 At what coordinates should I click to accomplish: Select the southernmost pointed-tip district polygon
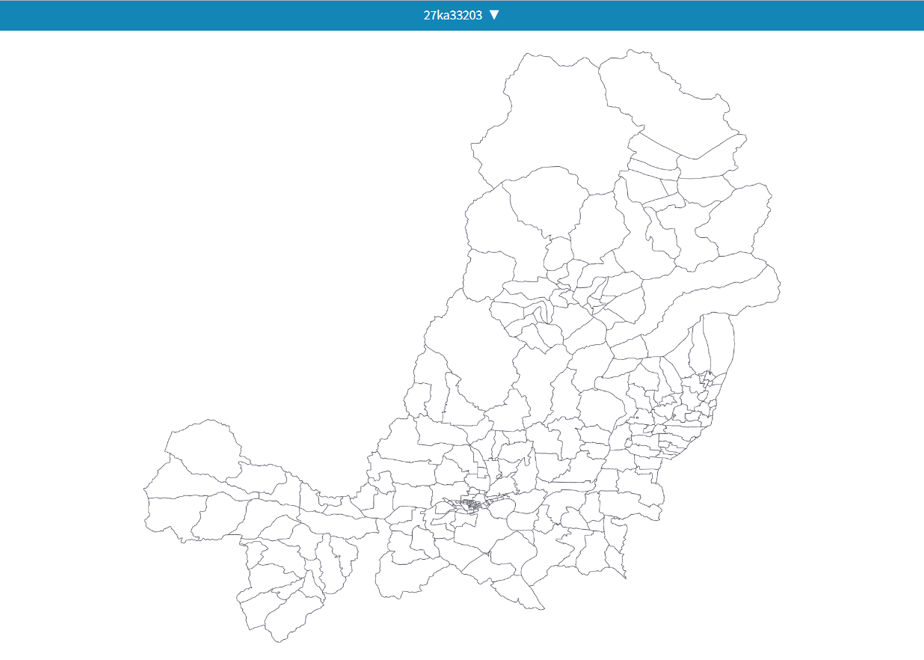(x=519, y=592)
